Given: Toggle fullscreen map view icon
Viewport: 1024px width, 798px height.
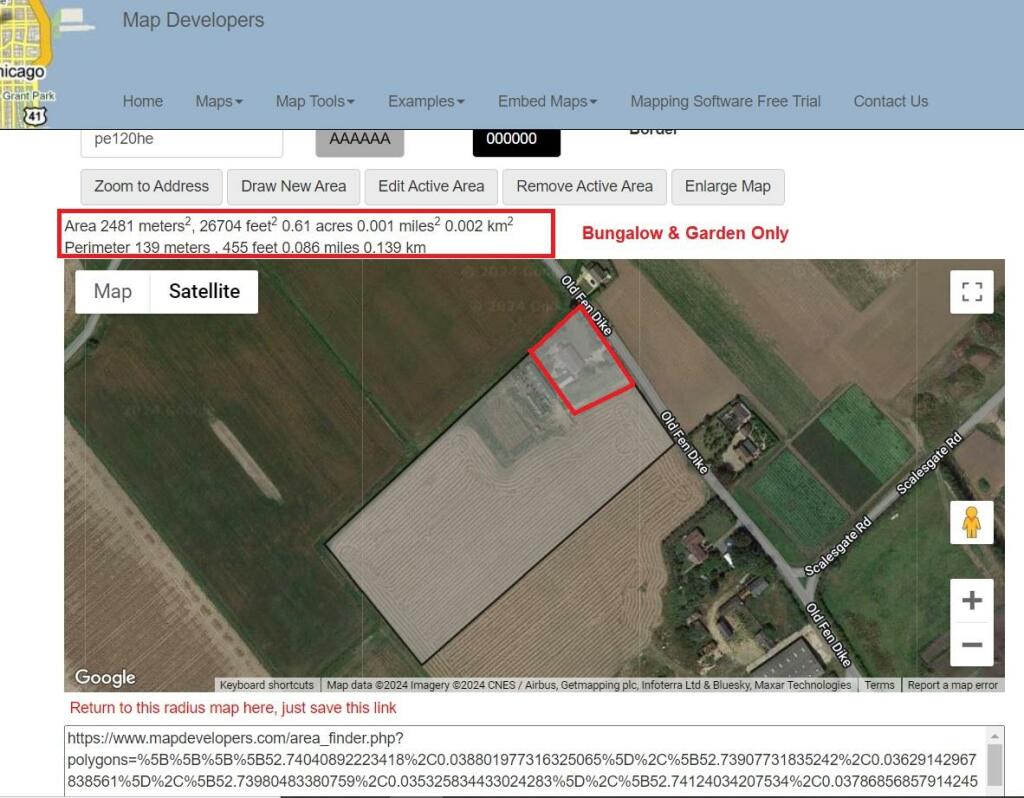Looking at the screenshot, I should pyautogui.click(x=972, y=292).
